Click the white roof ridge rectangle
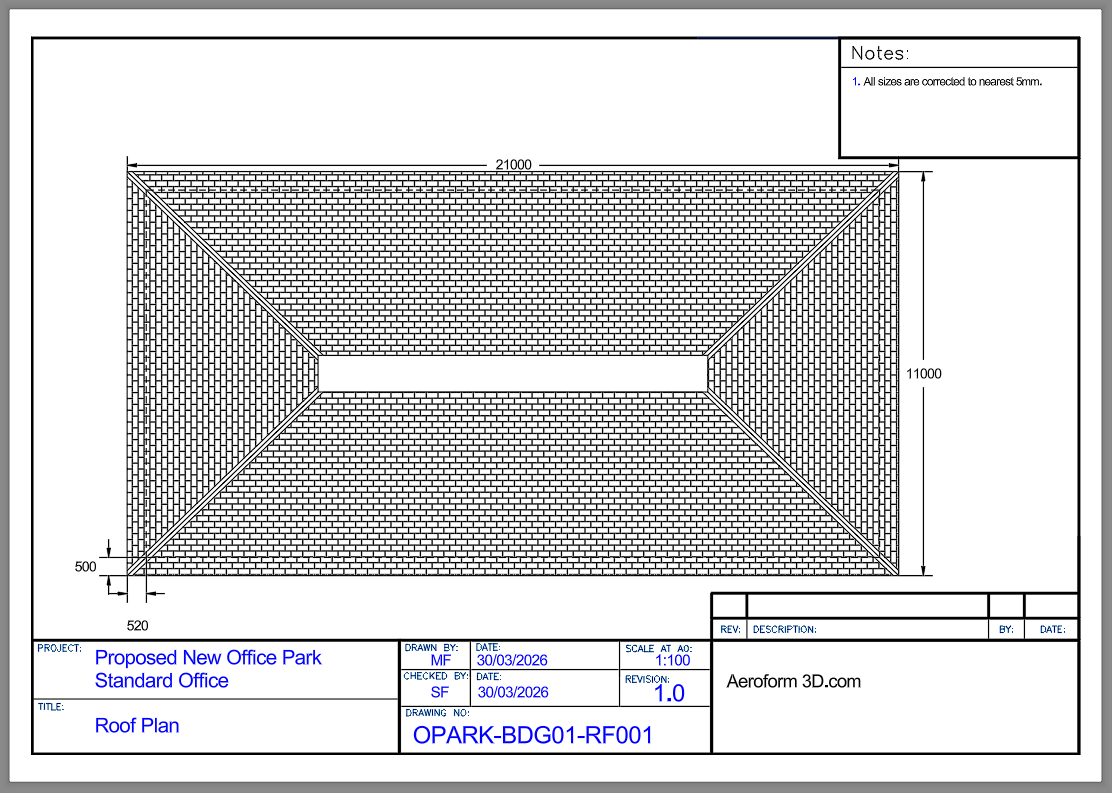This screenshot has height=793, width=1112. pyautogui.click(x=513, y=374)
